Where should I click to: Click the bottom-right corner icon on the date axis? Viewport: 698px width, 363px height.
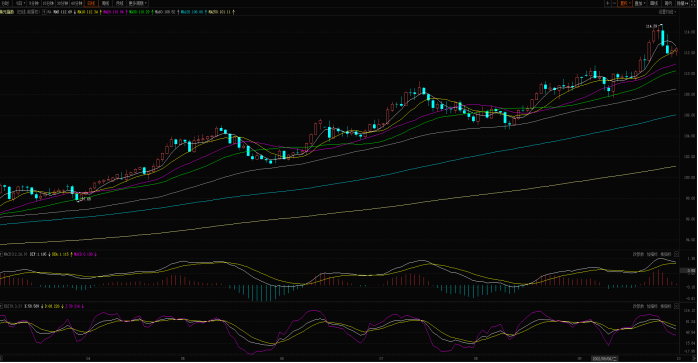coord(694,358)
